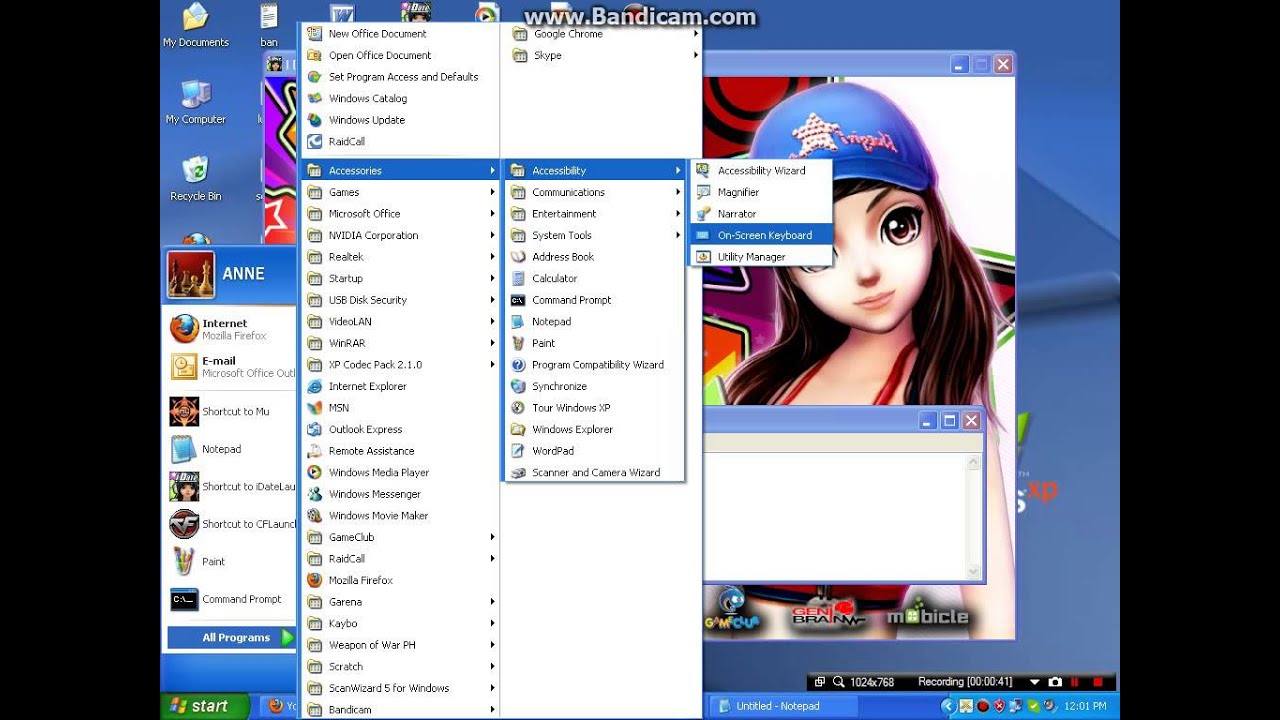Viewport: 1280px width, 720px height.
Task: Open On-Screen Keyboard from Accessibility menu
Action: point(761,235)
